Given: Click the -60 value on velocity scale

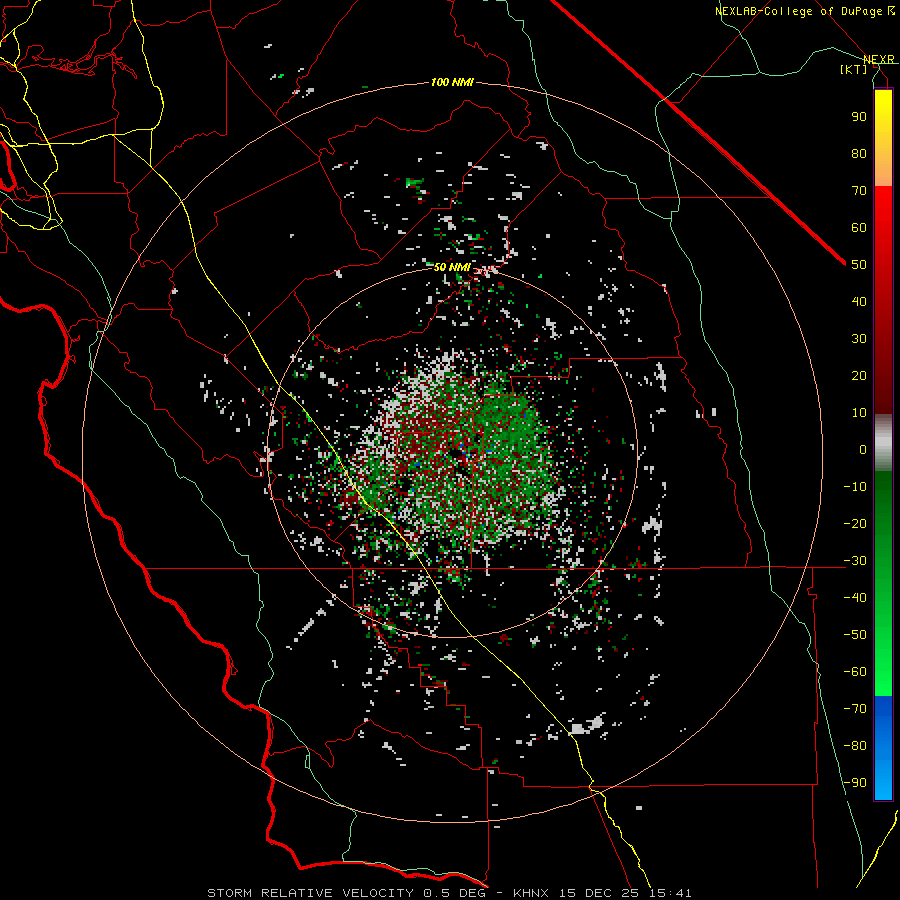Looking at the screenshot, I should point(855,672).
